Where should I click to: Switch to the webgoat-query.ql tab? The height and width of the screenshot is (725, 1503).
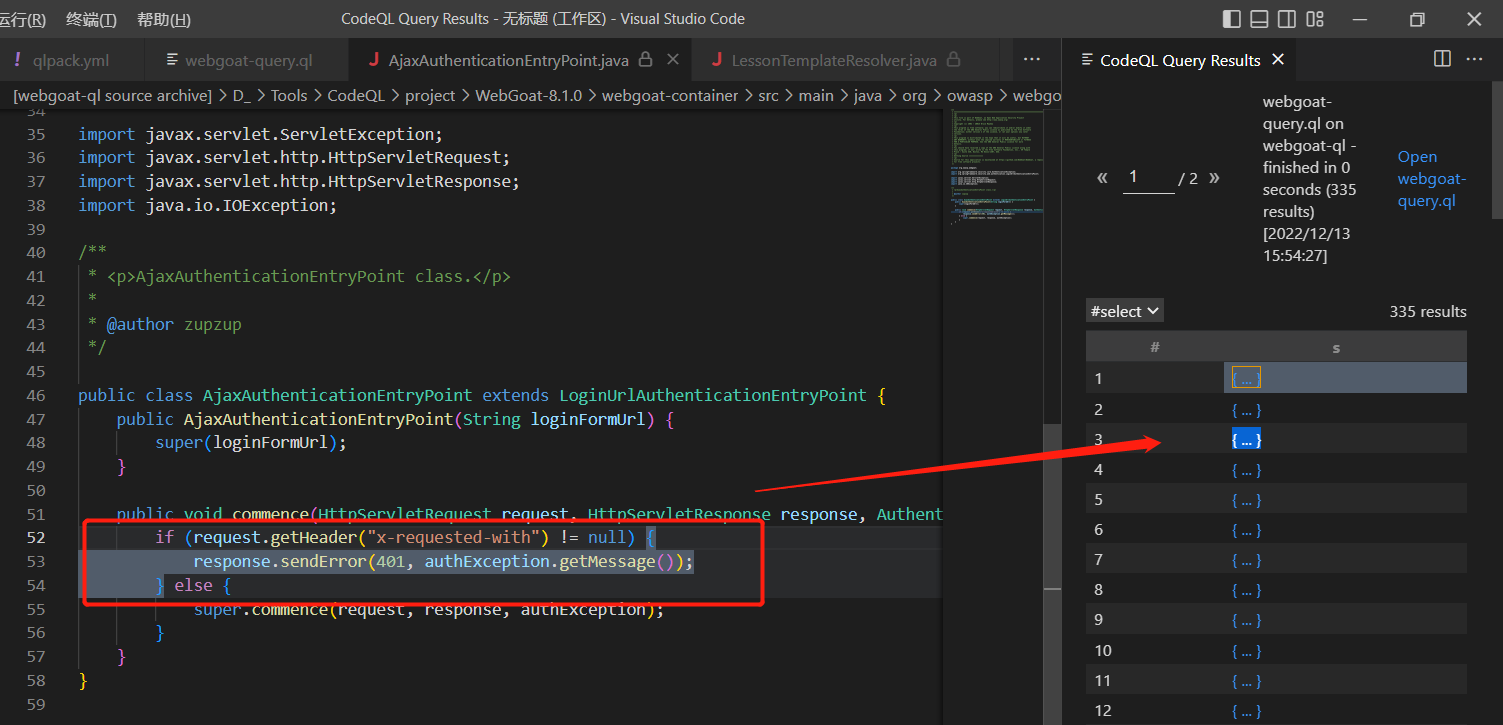click(248, 60)
